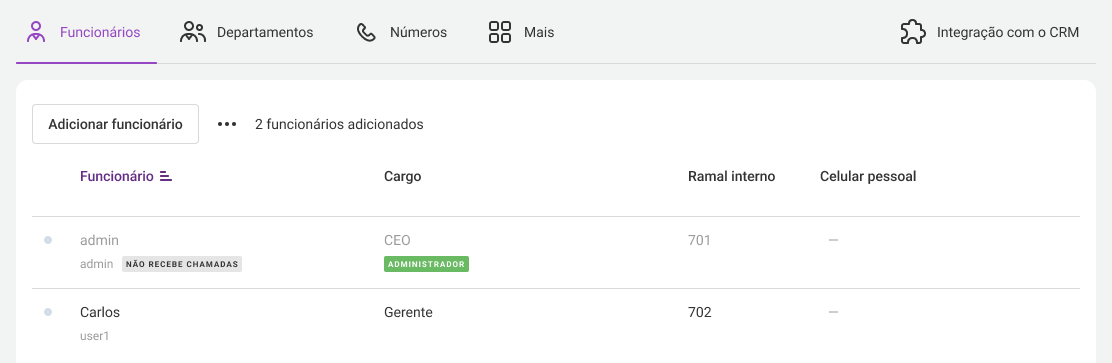Switch to the Departamentos tab
The image size is (1112, 363).
[246, 32]
